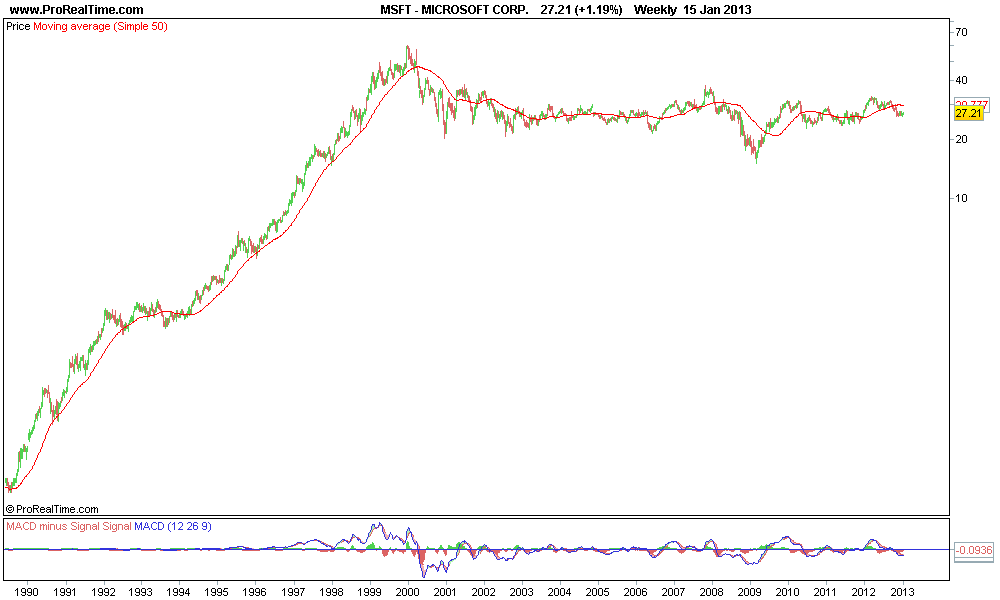This screenshot has height=600, width=1000.
Task: Click the 2008 year label
Action: 712,592
